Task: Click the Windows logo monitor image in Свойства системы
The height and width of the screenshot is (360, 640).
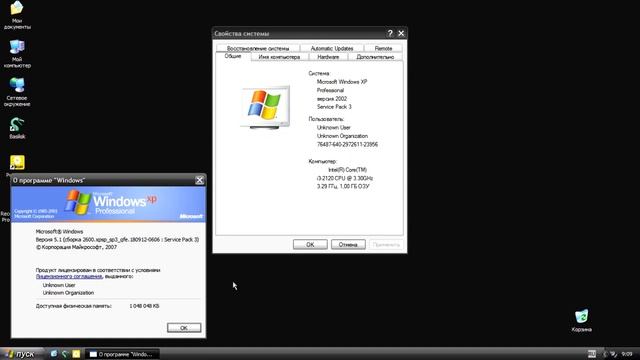Action: (x=265, y=107)
